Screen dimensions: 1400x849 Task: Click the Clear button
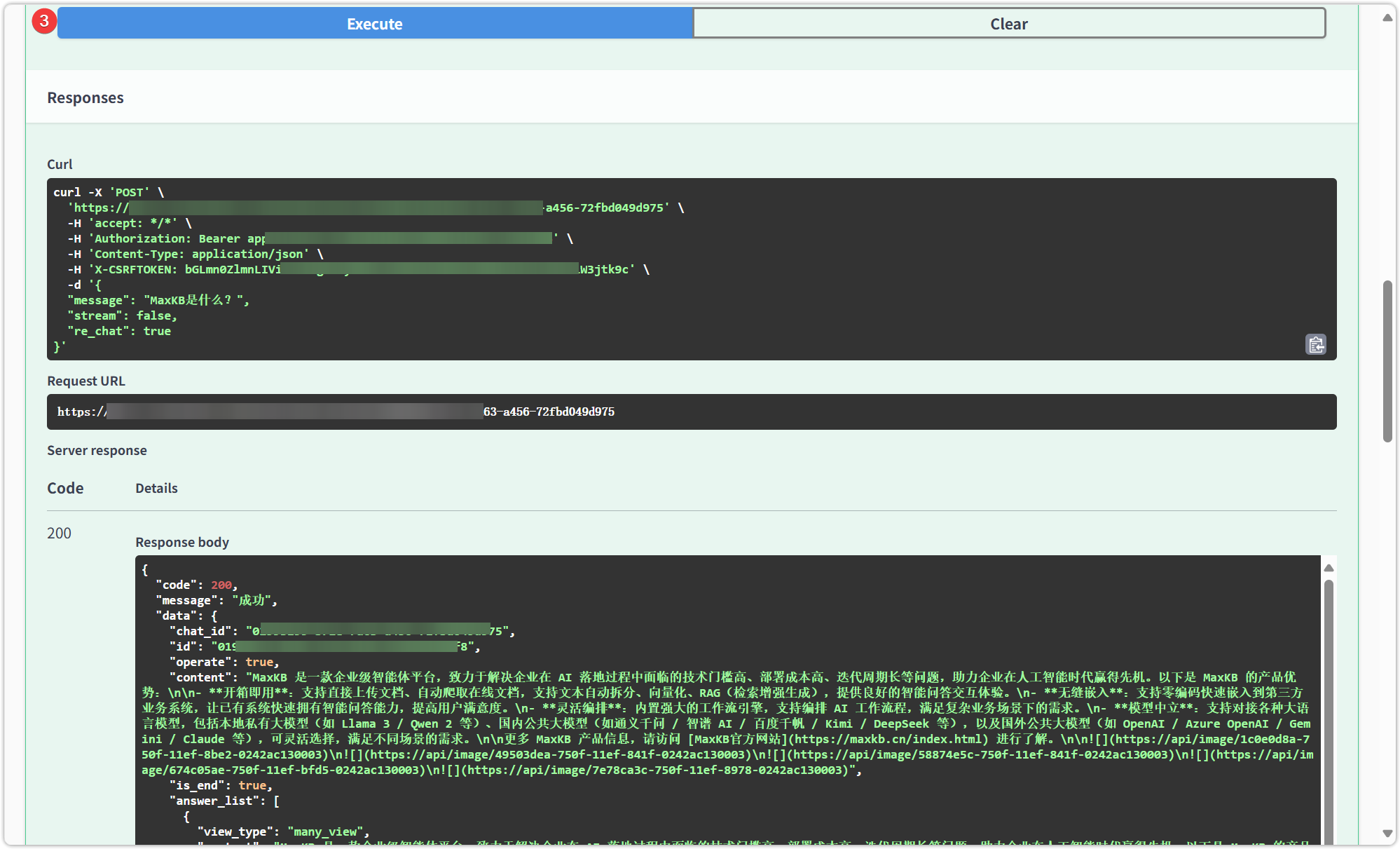tap(1008, 24)
